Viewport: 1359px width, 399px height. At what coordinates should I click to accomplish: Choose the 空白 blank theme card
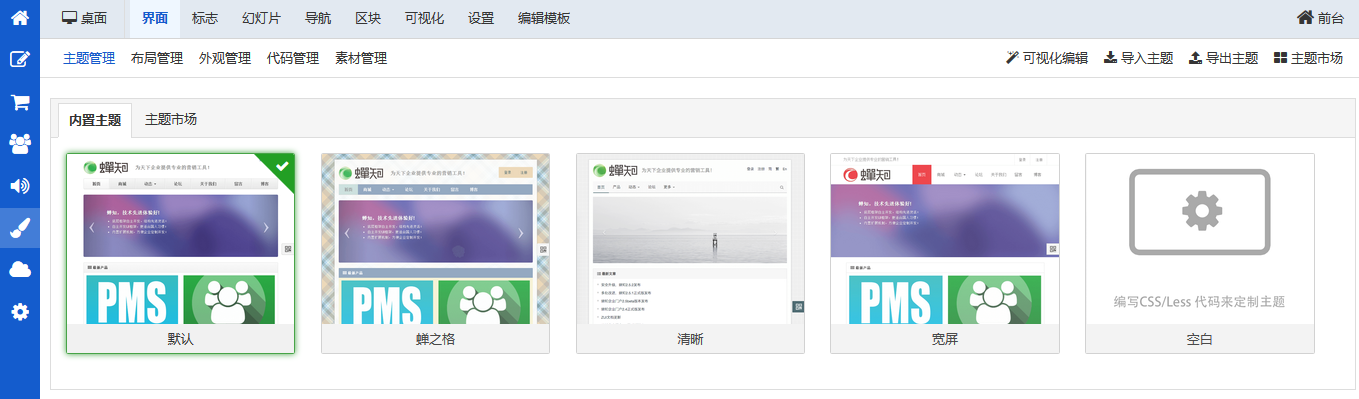1200,253
